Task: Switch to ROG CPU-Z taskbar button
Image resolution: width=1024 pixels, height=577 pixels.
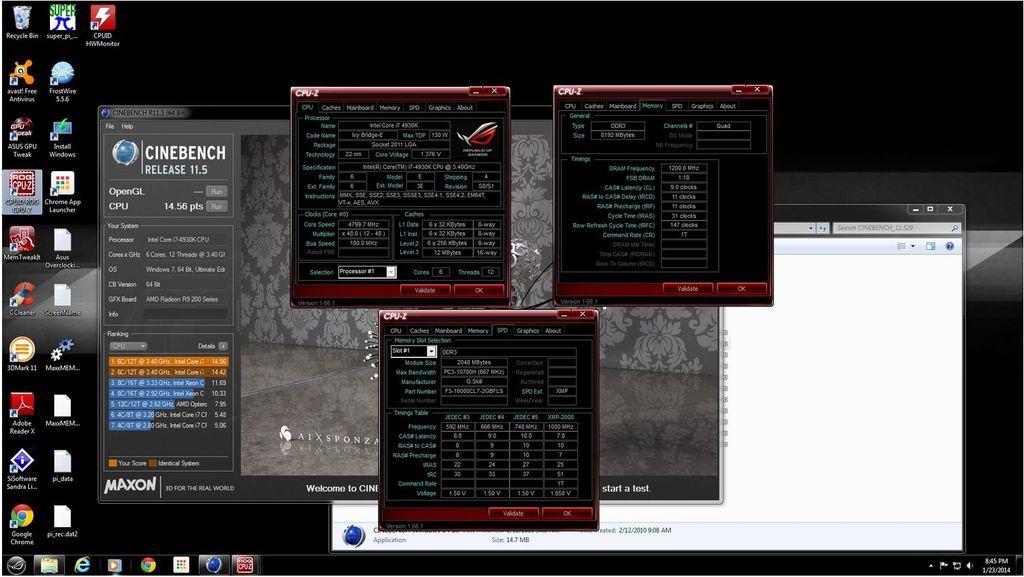Action: click(245, 565)
